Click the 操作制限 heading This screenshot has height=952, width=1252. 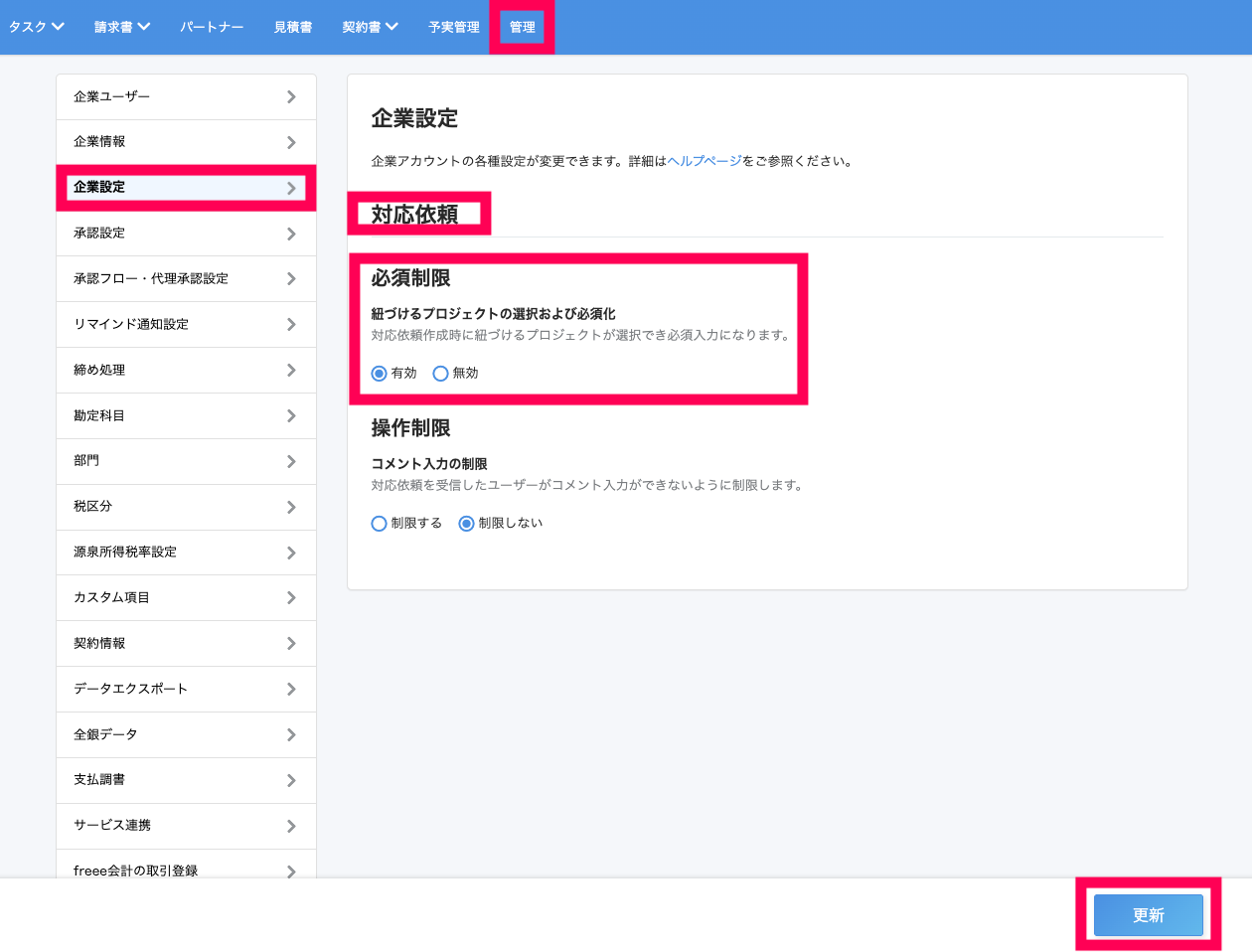coord(411,428)
